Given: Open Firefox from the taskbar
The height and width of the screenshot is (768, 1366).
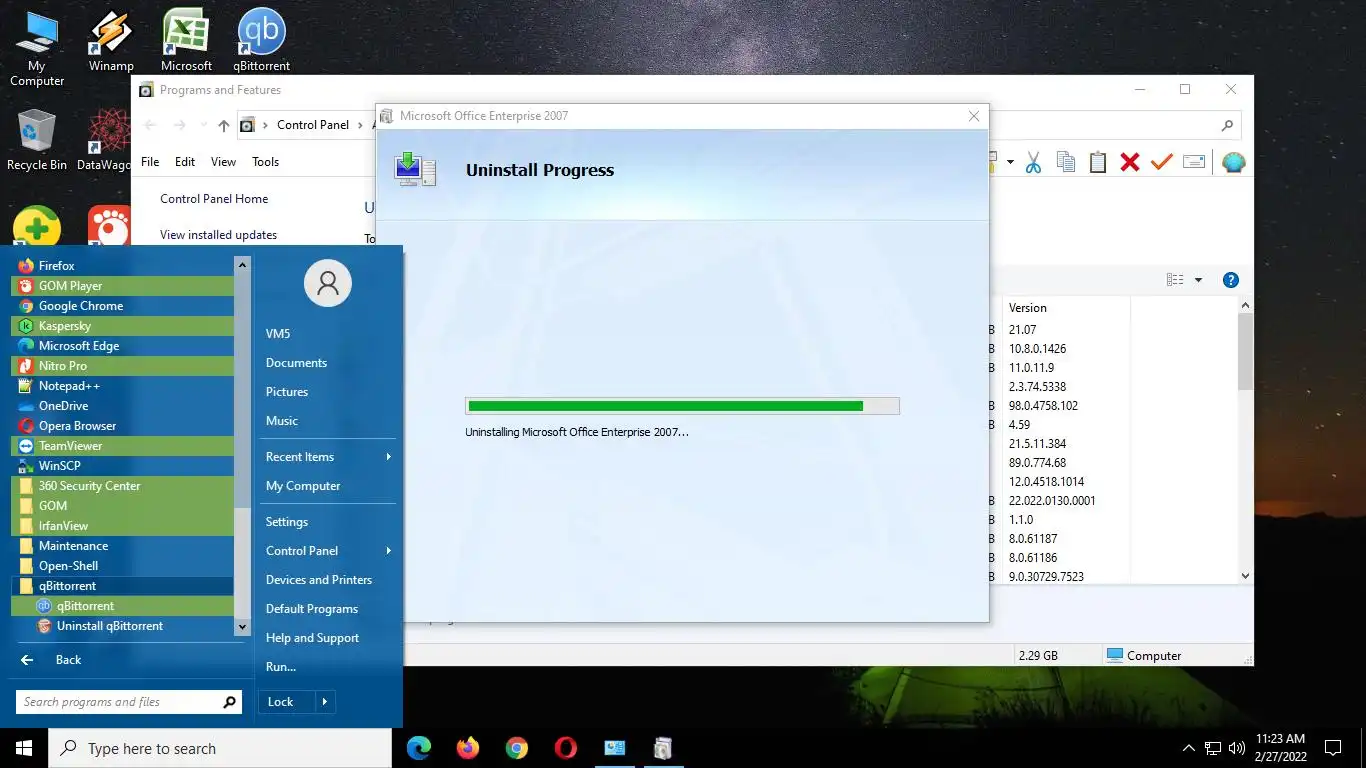Looking at the screenshot, I should click(x=467, y=747).
